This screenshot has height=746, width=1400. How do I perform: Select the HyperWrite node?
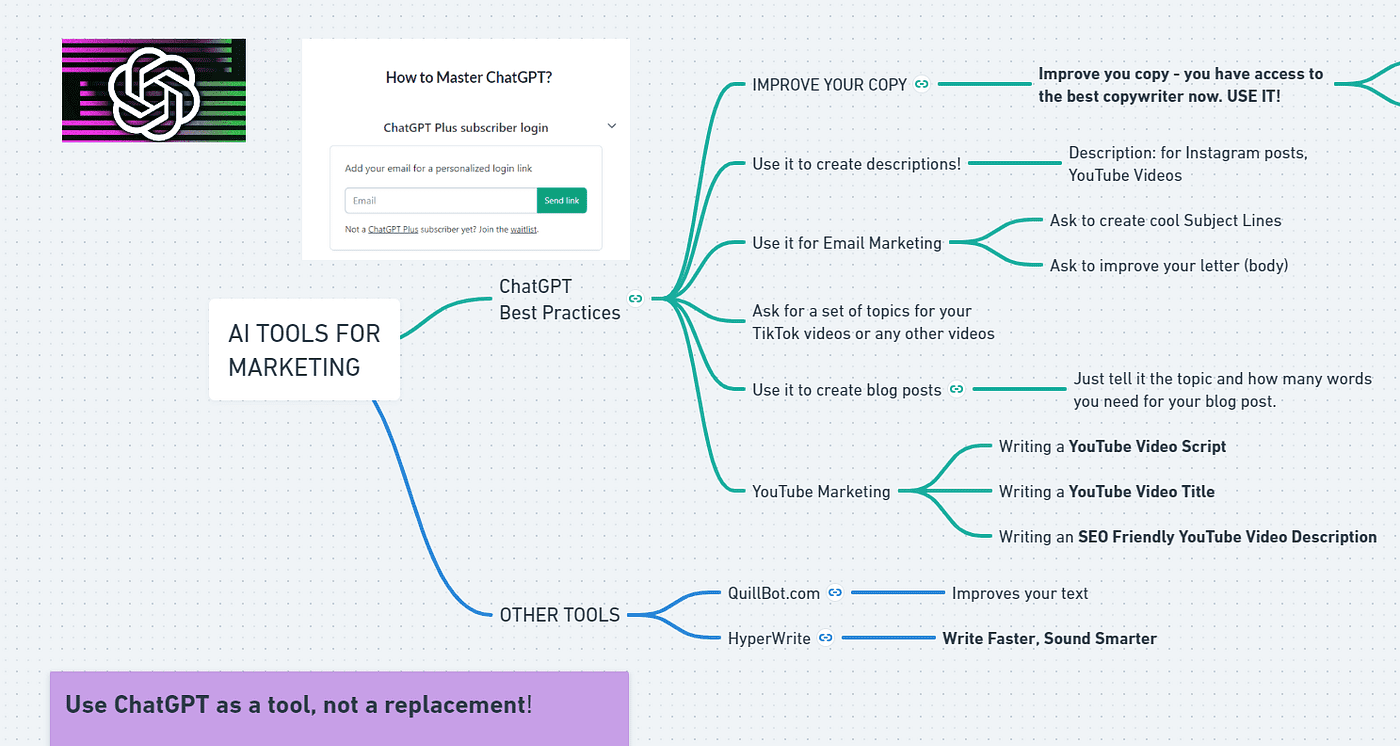tap(769, 638)
